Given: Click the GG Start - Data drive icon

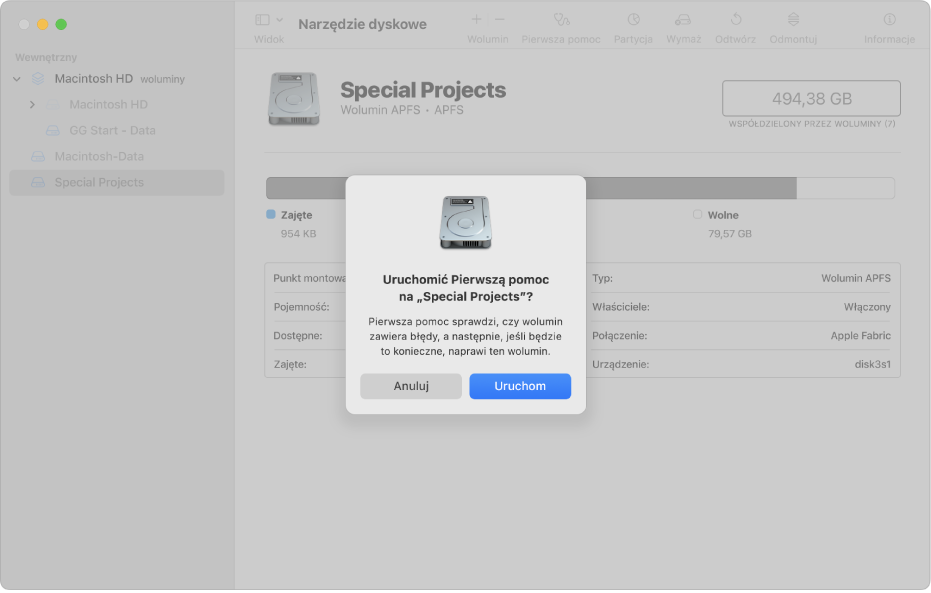Looking at the screenshot, I should pyautogui.click(x=53, y=131).
